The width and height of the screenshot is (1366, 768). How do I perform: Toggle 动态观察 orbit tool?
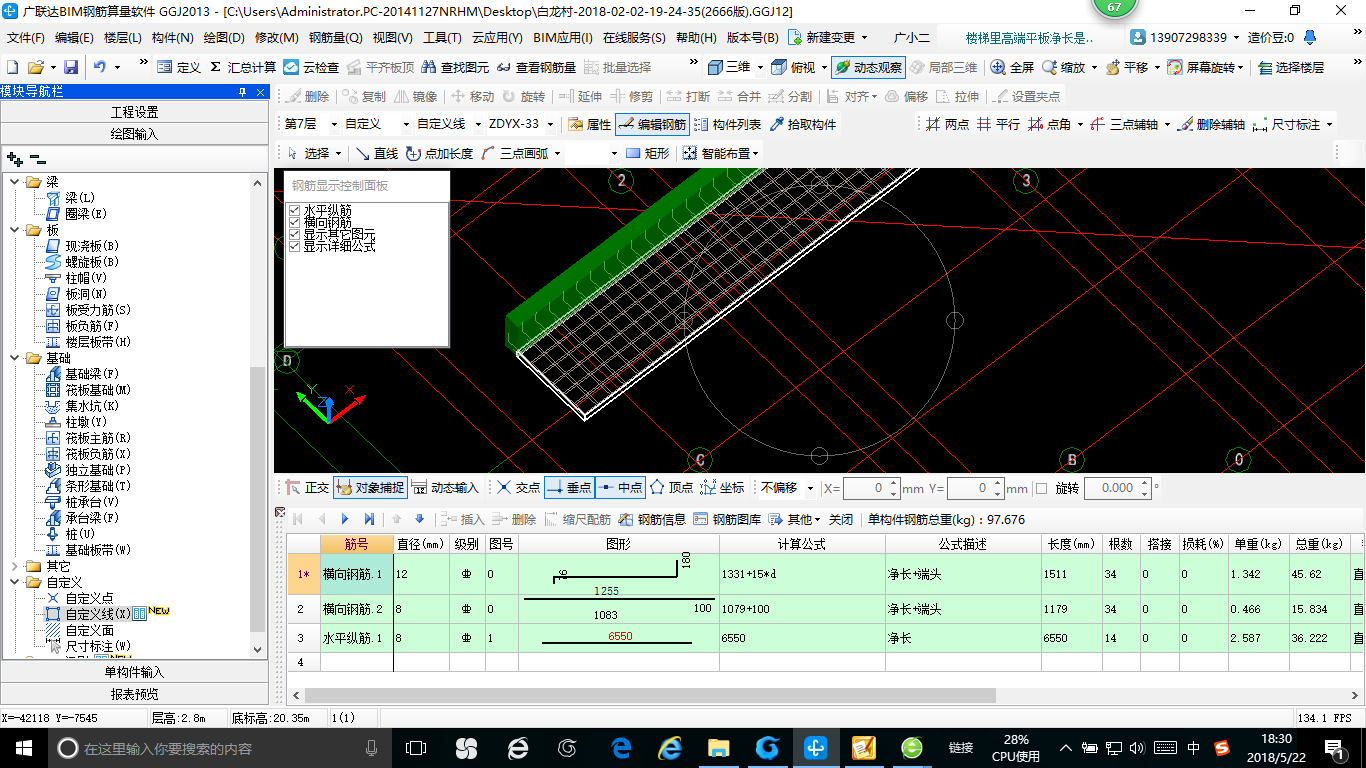coord(867,67)
